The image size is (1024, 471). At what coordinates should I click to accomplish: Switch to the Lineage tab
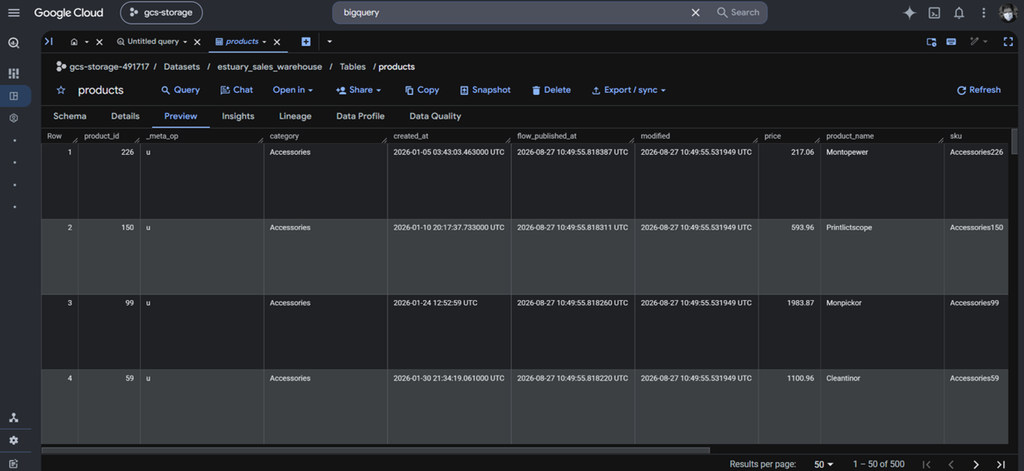(295, 116)
